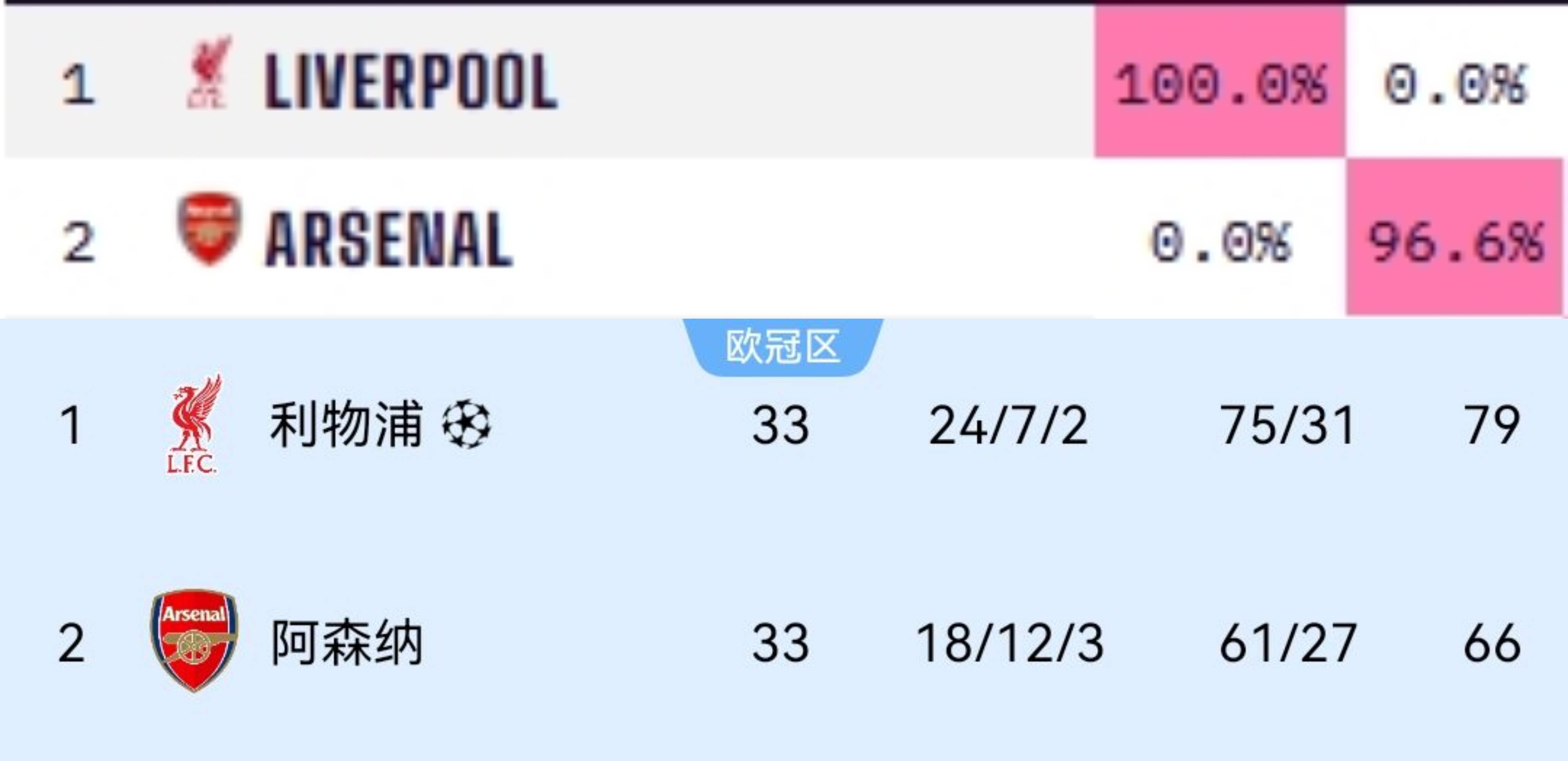
Task: Click the pink 100.0% probability cell
Action: [1220, 82]
